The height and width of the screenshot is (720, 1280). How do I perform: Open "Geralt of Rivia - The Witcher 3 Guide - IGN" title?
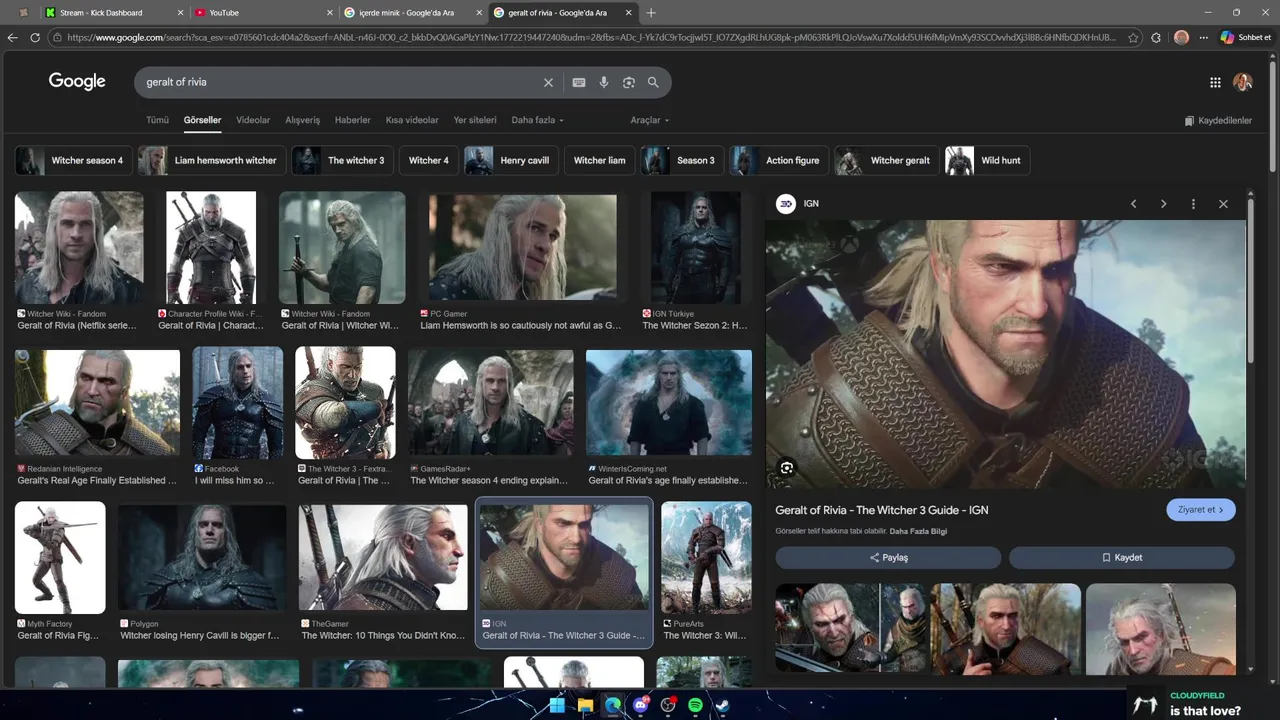pyautogui.click(x=881, y=510)
